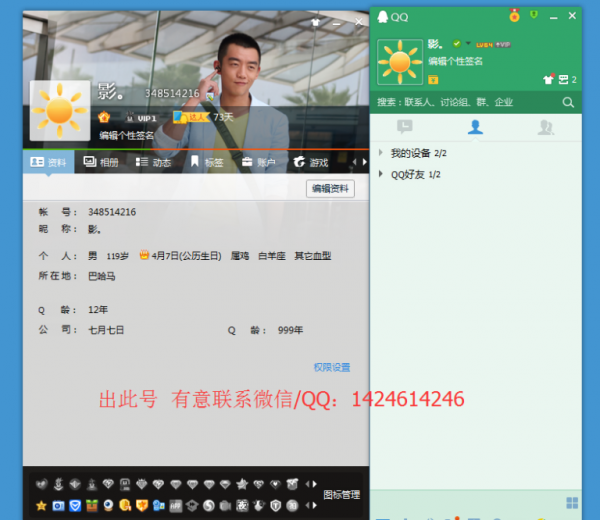Click the grass block icon in bottom row
600x520 pixels.
tap(92, 506)
